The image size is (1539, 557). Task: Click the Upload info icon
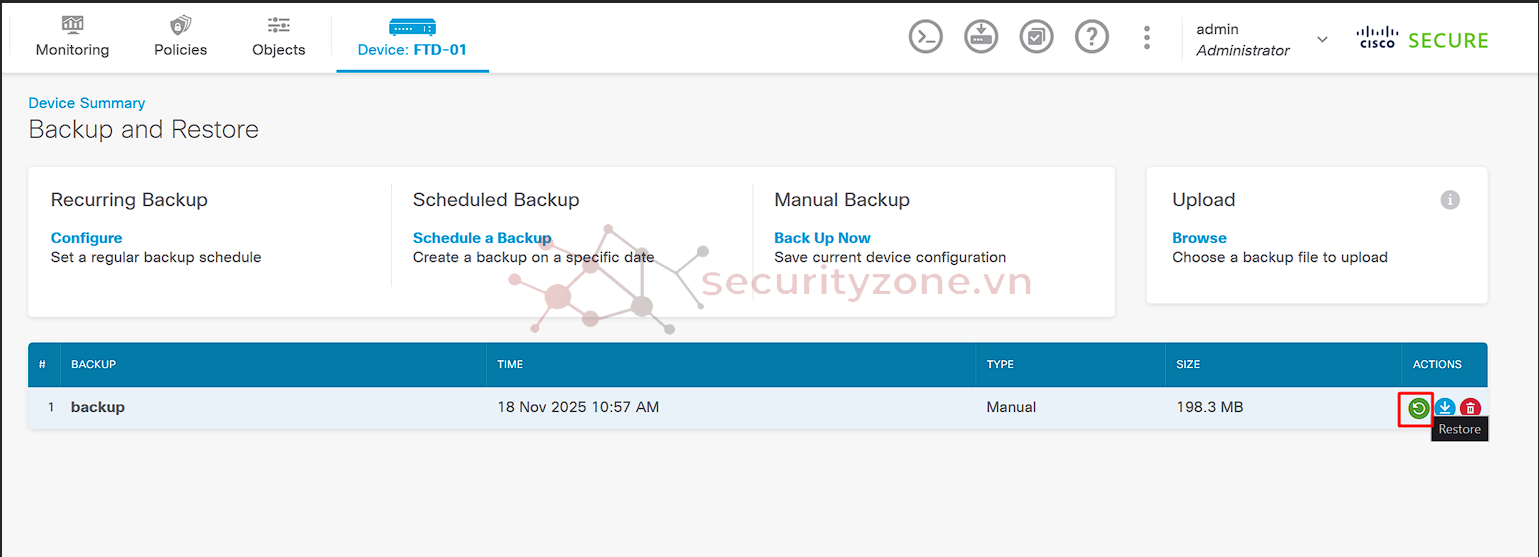click(1450, 200)
